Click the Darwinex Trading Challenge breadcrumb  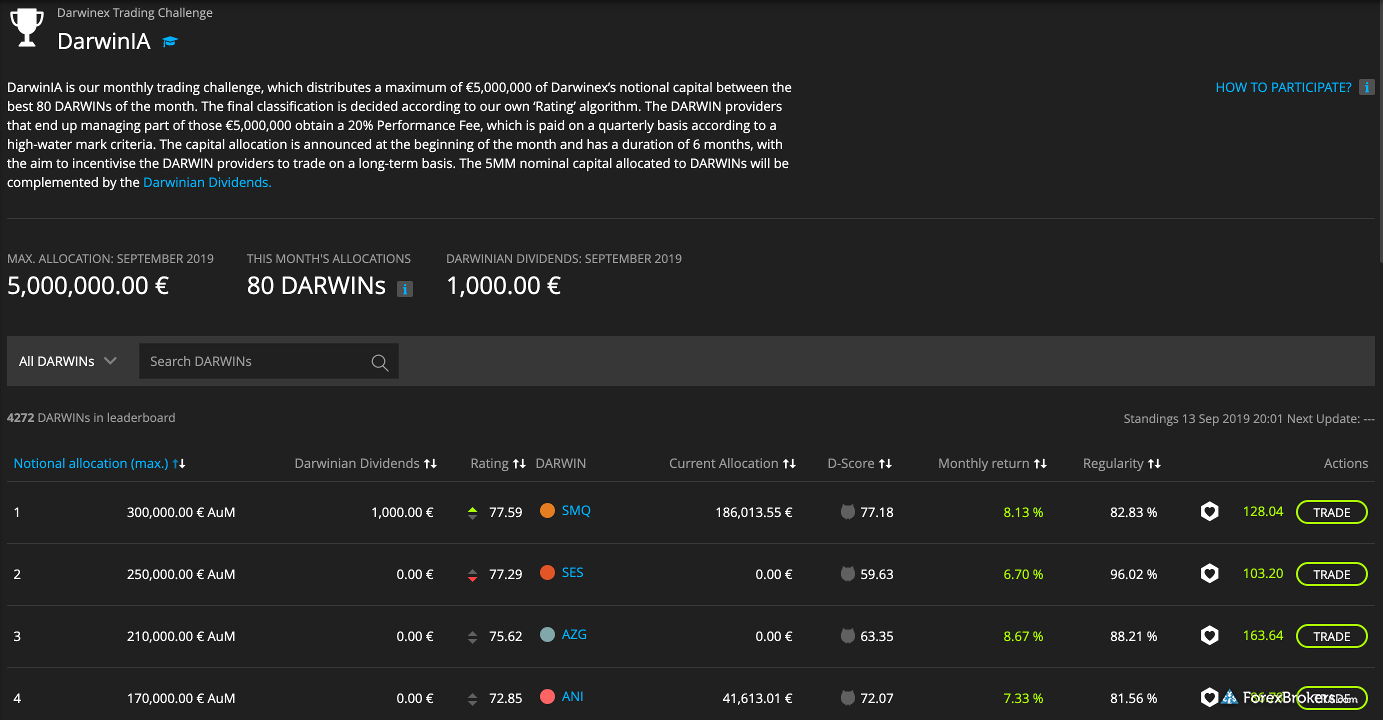pos(135,13)
